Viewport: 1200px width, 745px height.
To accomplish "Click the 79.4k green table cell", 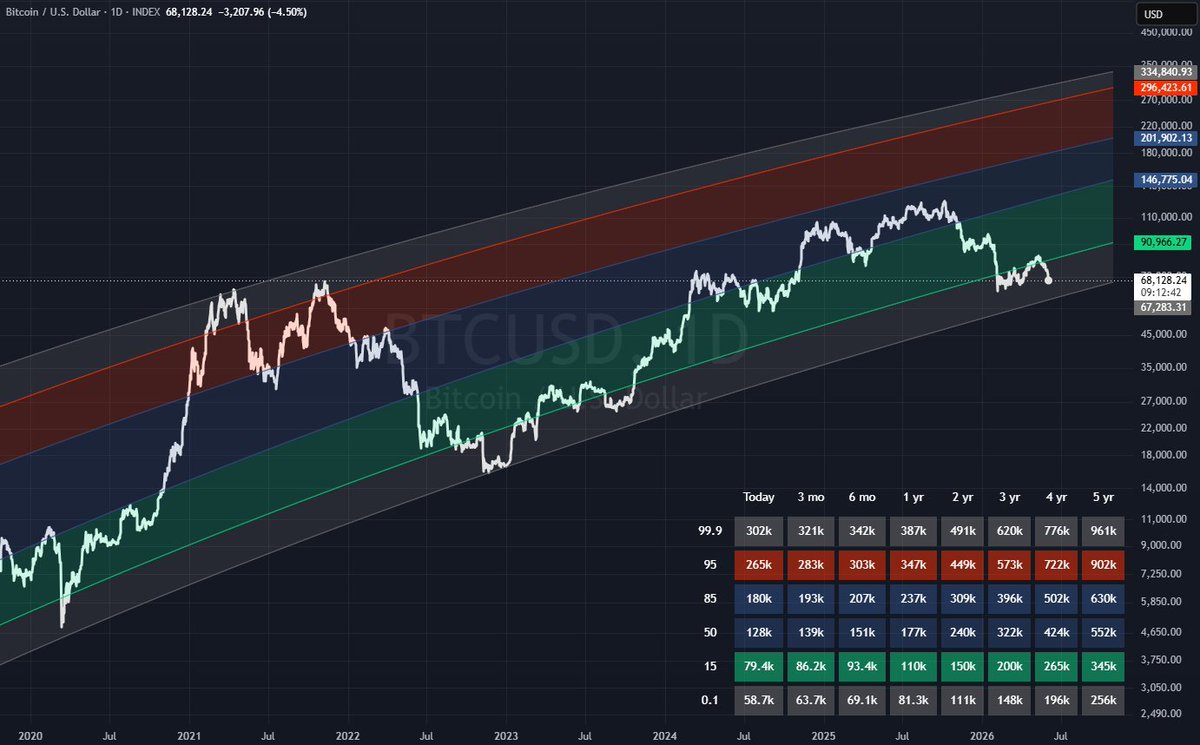I will [x=759, y=667].
